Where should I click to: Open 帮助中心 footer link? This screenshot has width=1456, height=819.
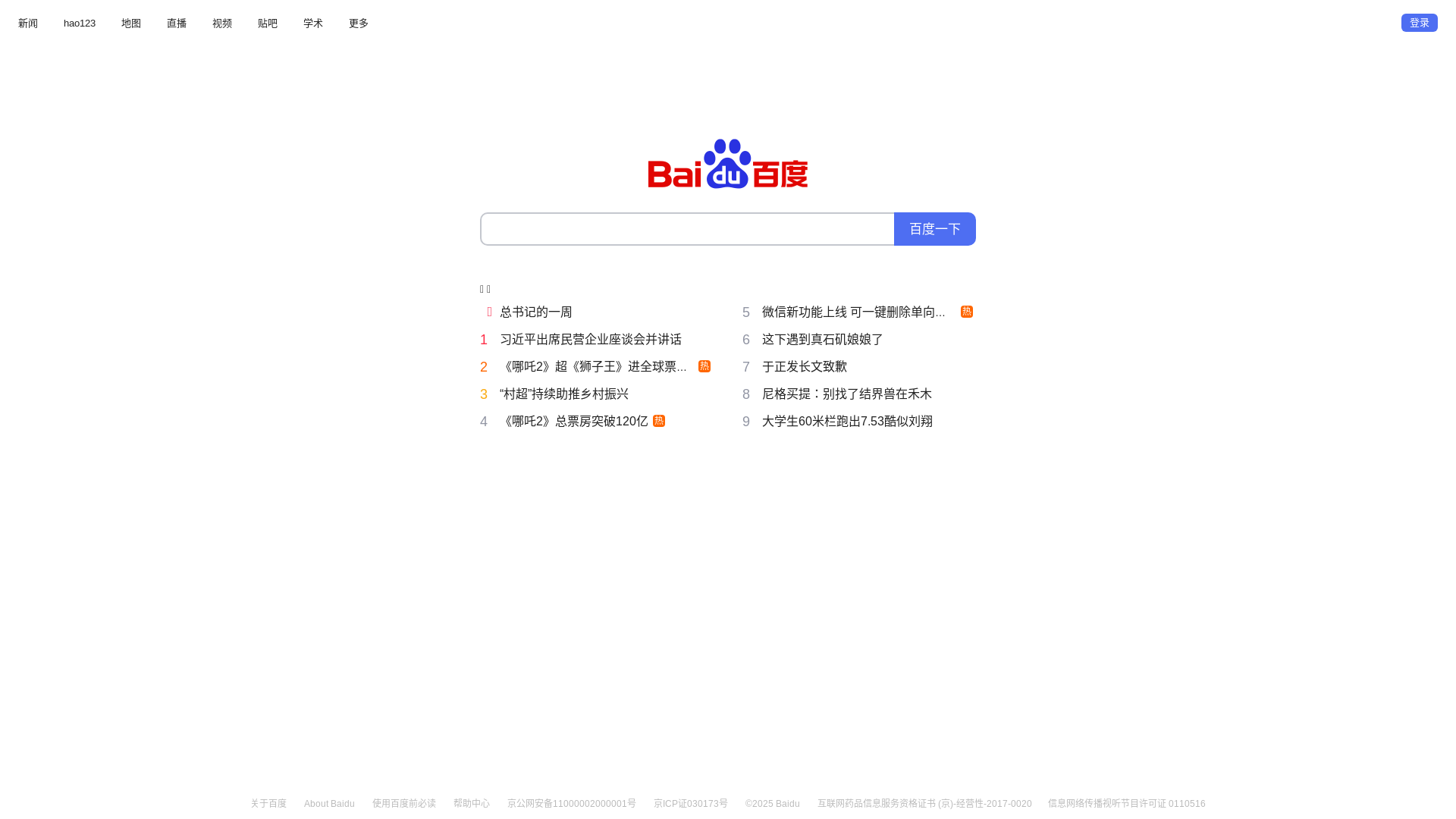[x=472, y=804]
